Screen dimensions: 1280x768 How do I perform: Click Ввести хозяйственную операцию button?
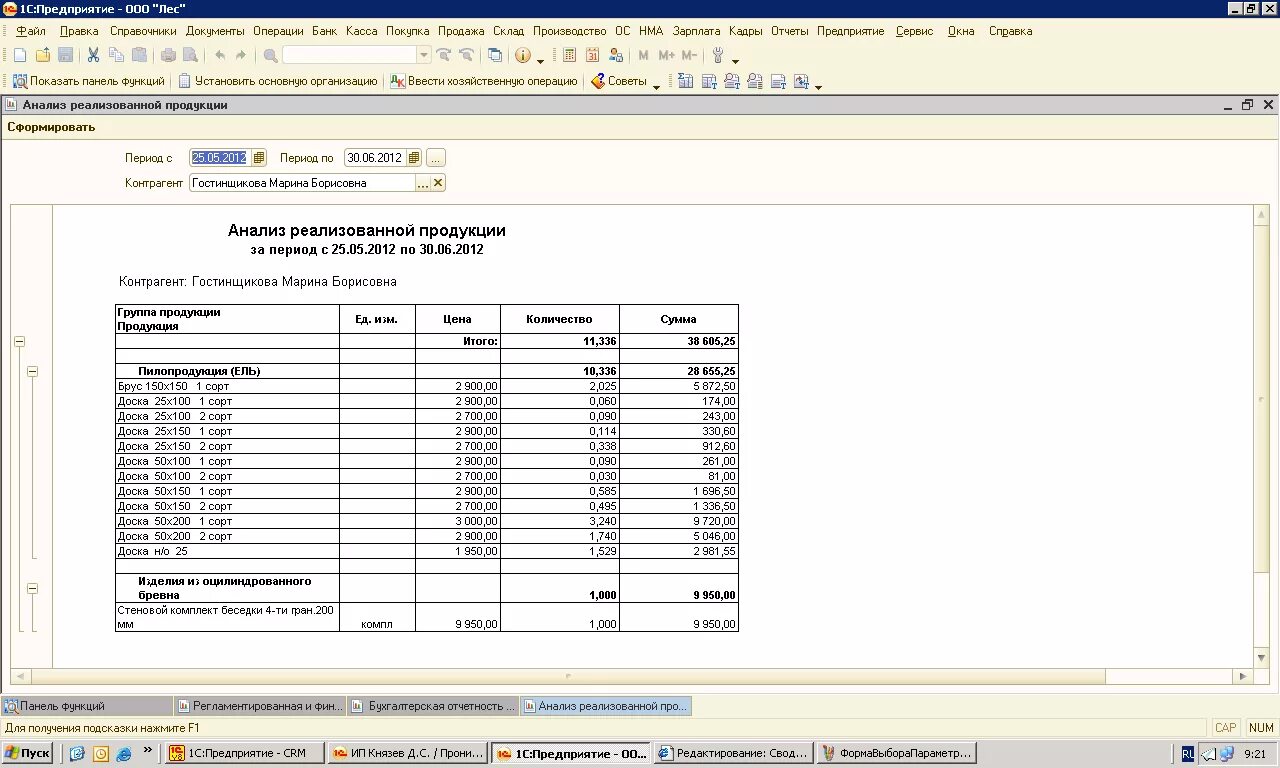484,81
